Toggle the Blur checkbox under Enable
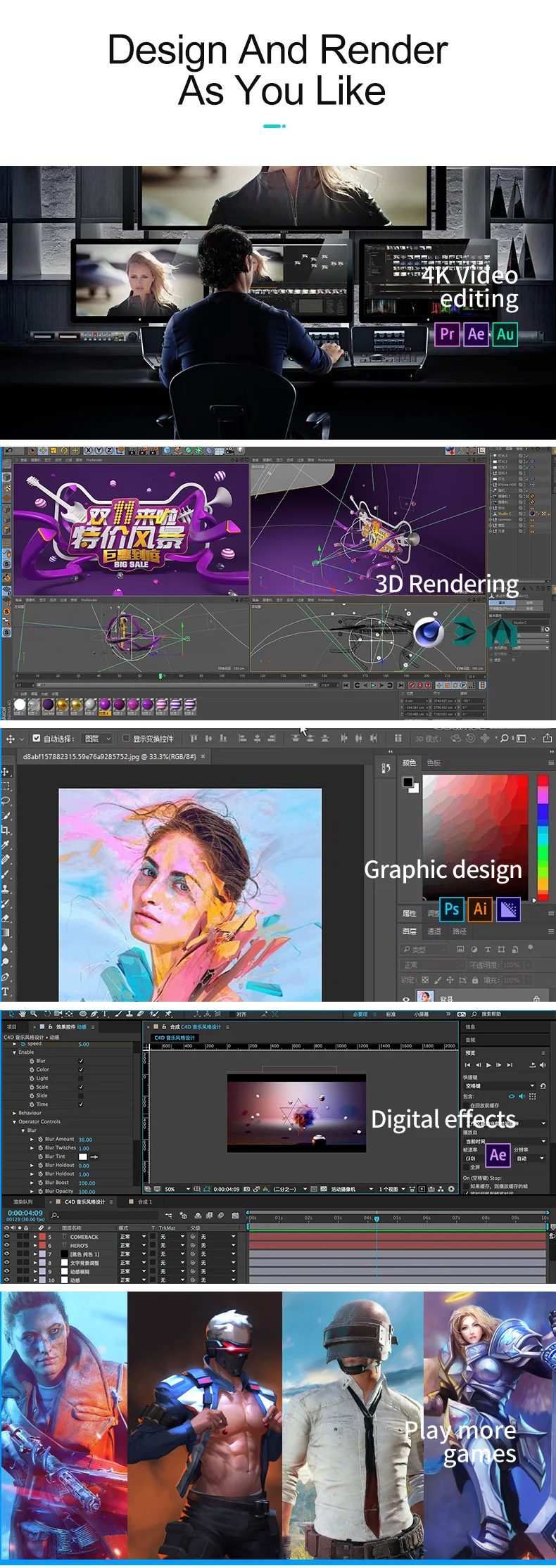The image size is (556, 1568). pyautogui.click(x=81, y=1061)
